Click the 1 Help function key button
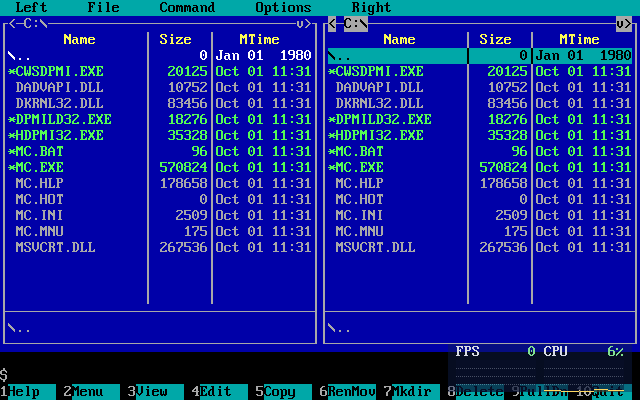 (x=28, y=392)
